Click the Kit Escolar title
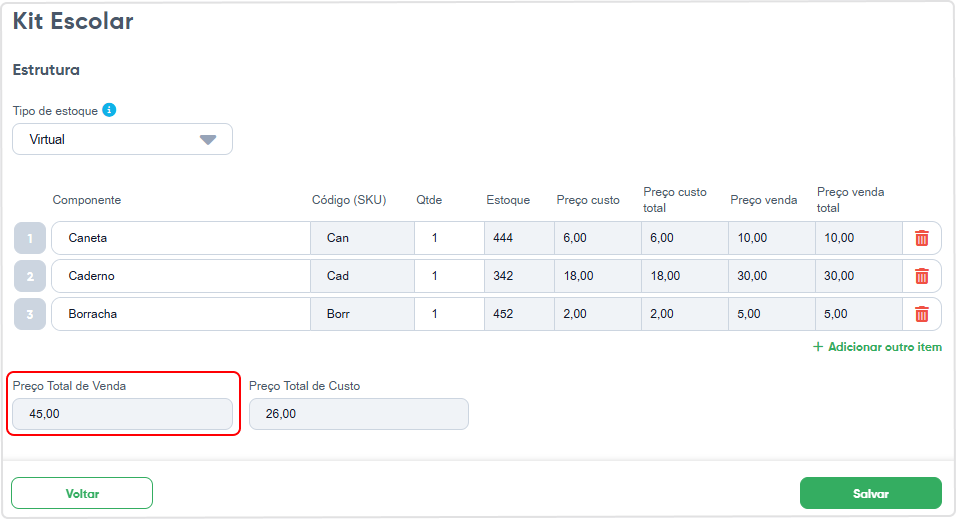The width and height of the screenshot is (956, 519). (x=73, y=21)
